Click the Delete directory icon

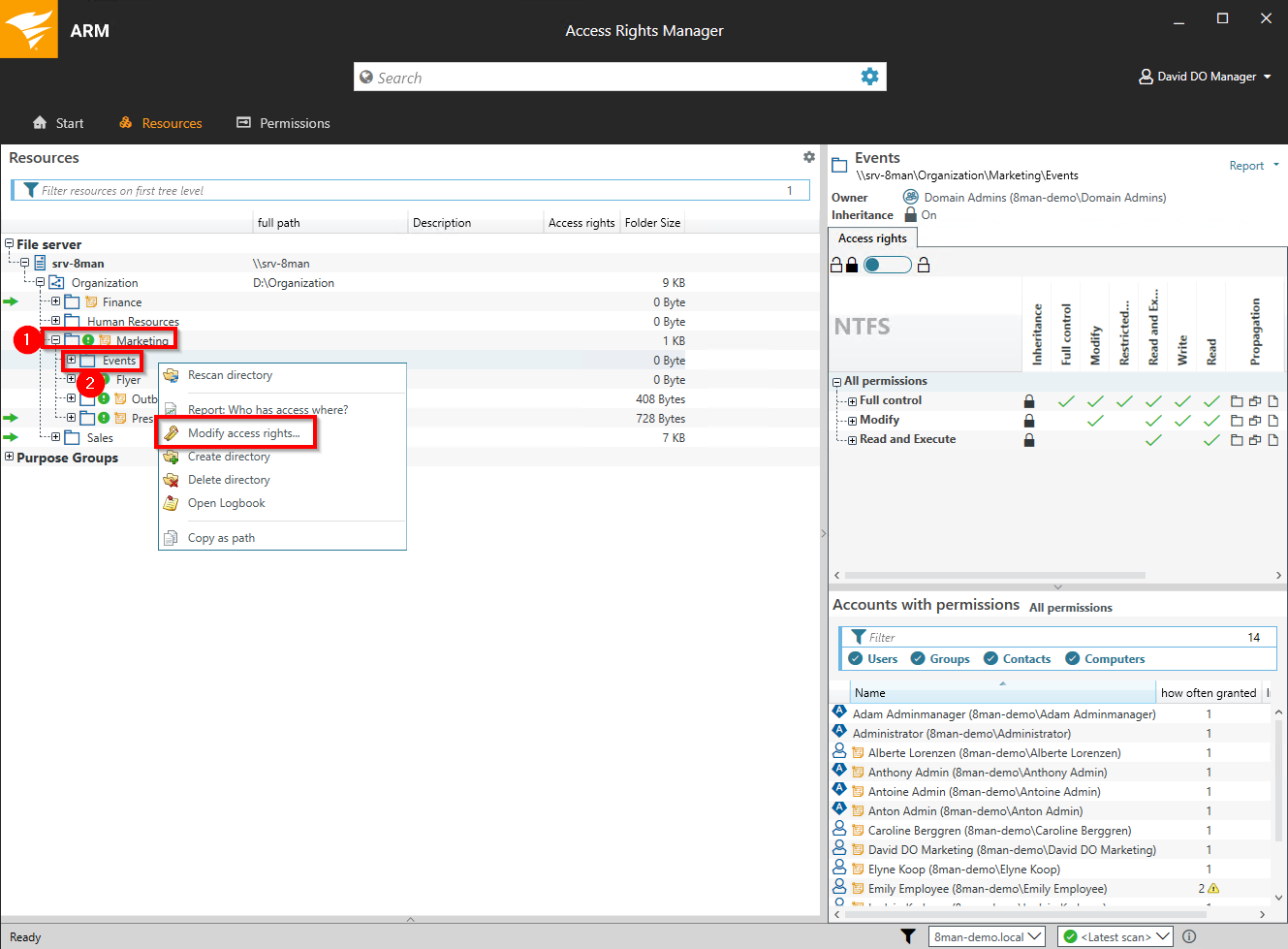(172, 481)
